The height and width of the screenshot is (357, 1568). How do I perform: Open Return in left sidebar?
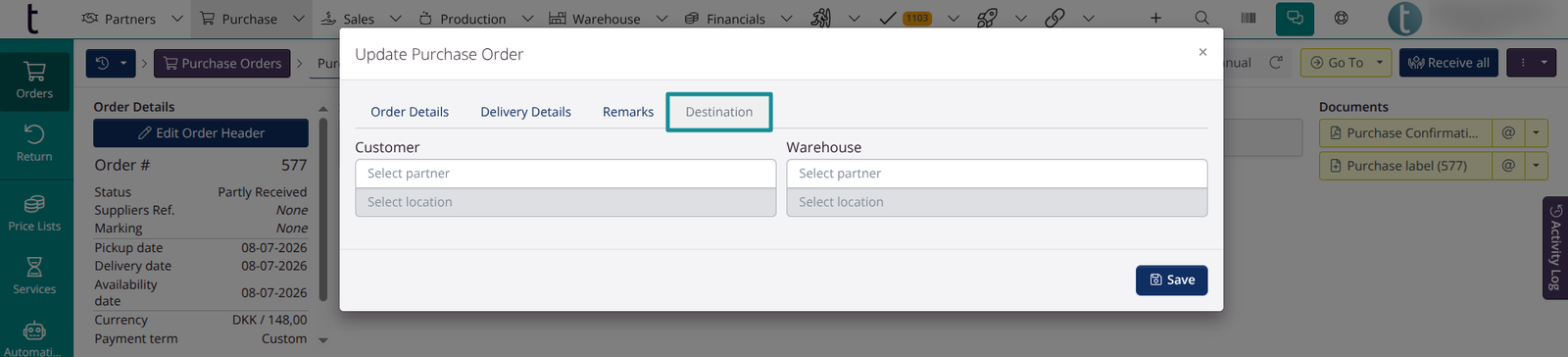point(34,143)
